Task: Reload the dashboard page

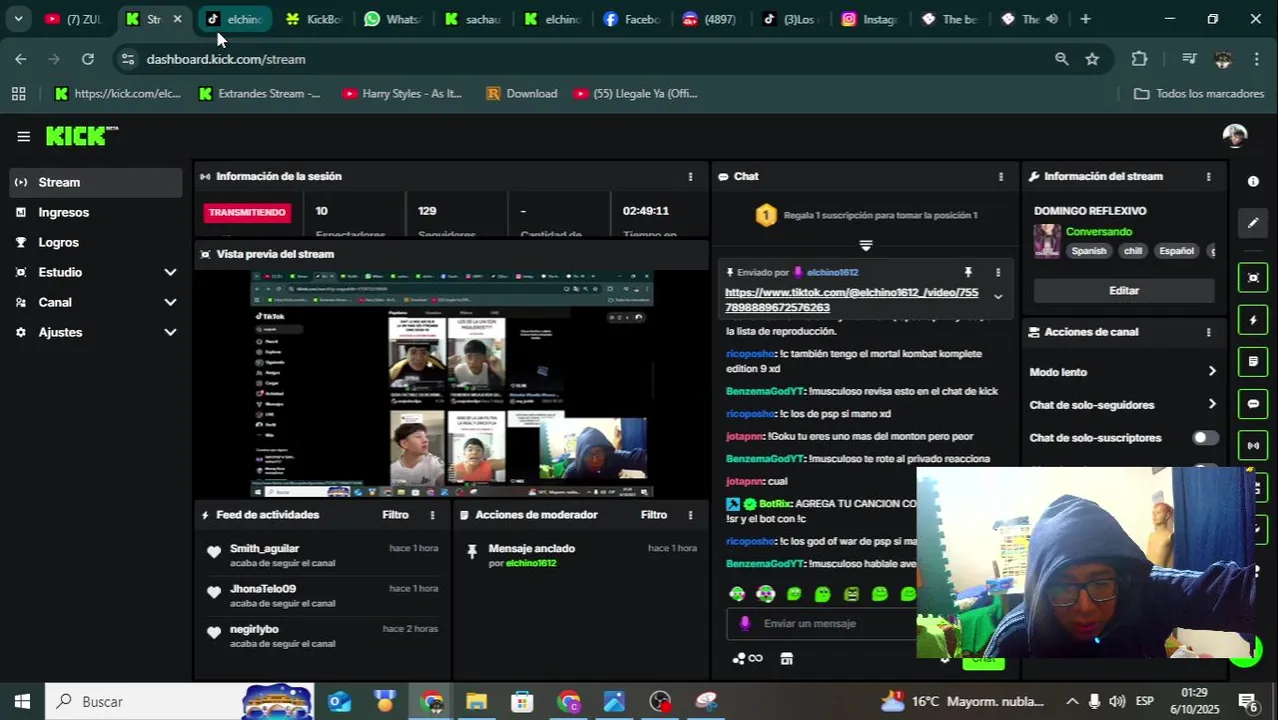Action: coord(88,59)
